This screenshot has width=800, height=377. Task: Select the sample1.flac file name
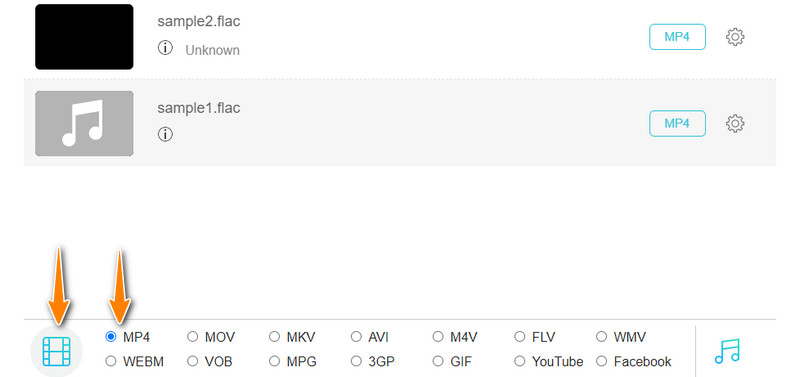tap(198, 108)
